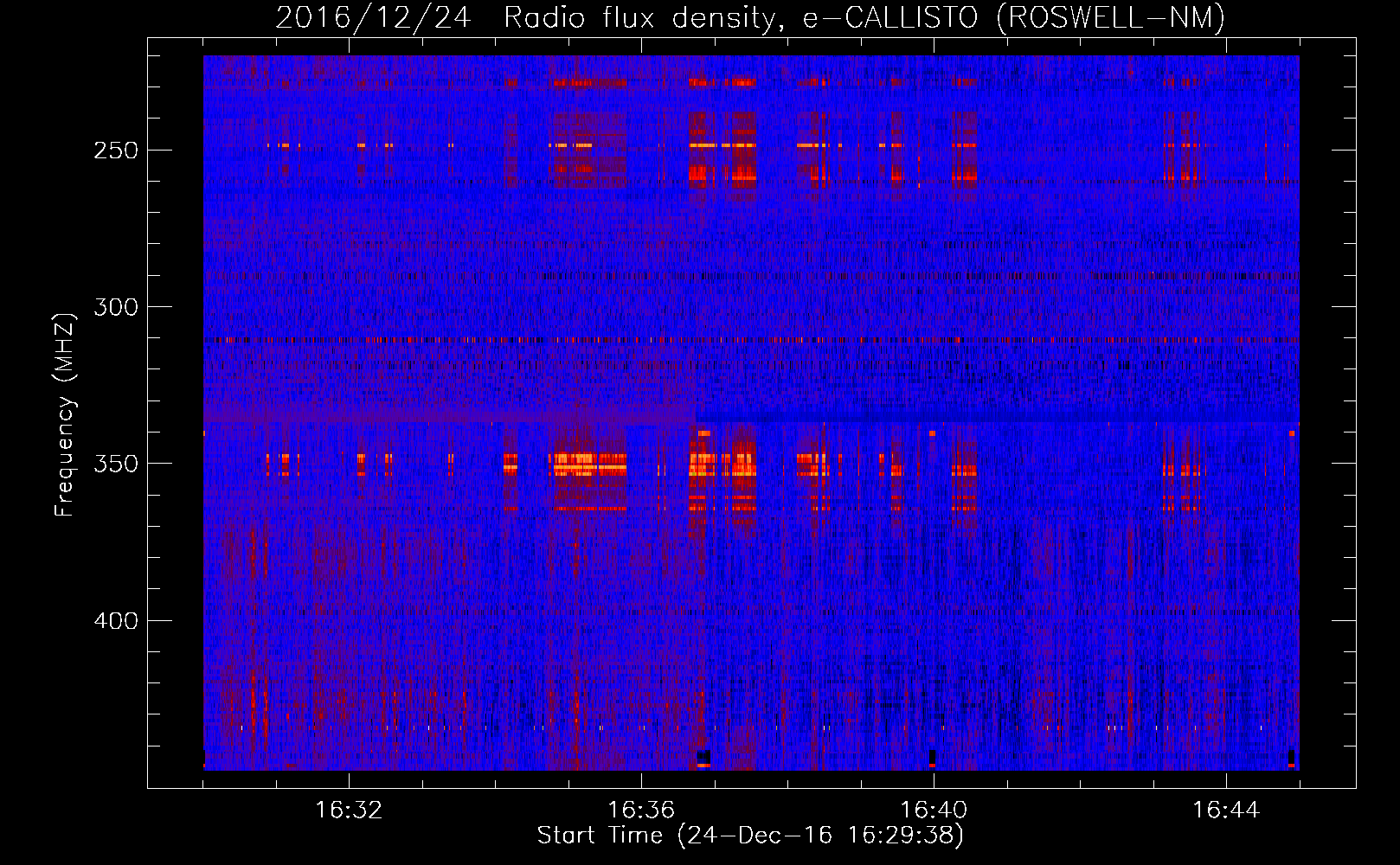Click the '350' frequency tick label
Screen dimensions: 1400x865
(x=115, y=465)
